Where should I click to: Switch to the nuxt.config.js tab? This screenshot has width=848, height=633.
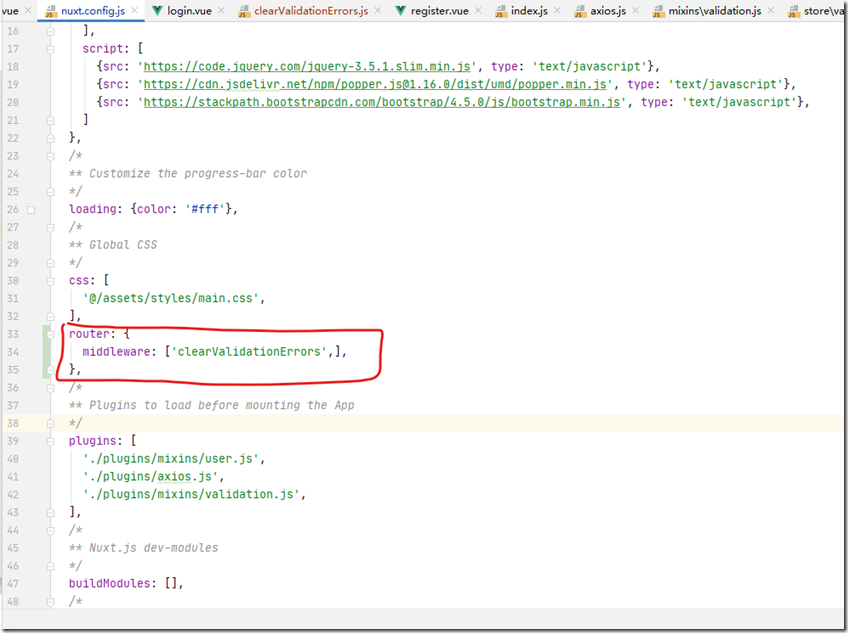[92, 10]
